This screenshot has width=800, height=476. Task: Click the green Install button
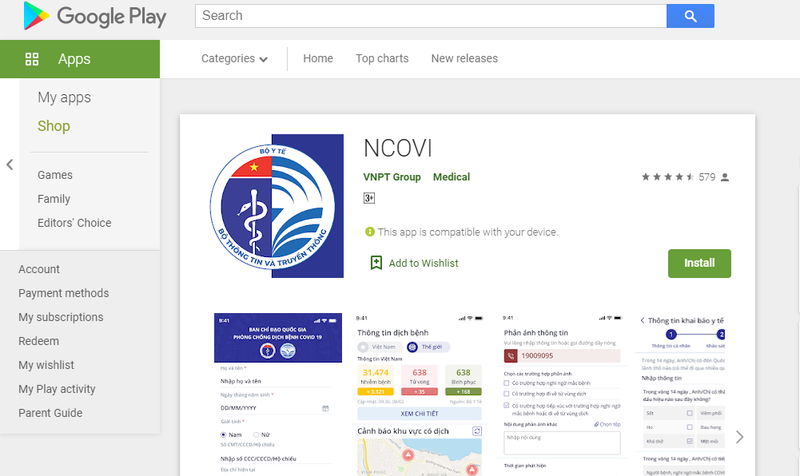(x=699, y=263)
